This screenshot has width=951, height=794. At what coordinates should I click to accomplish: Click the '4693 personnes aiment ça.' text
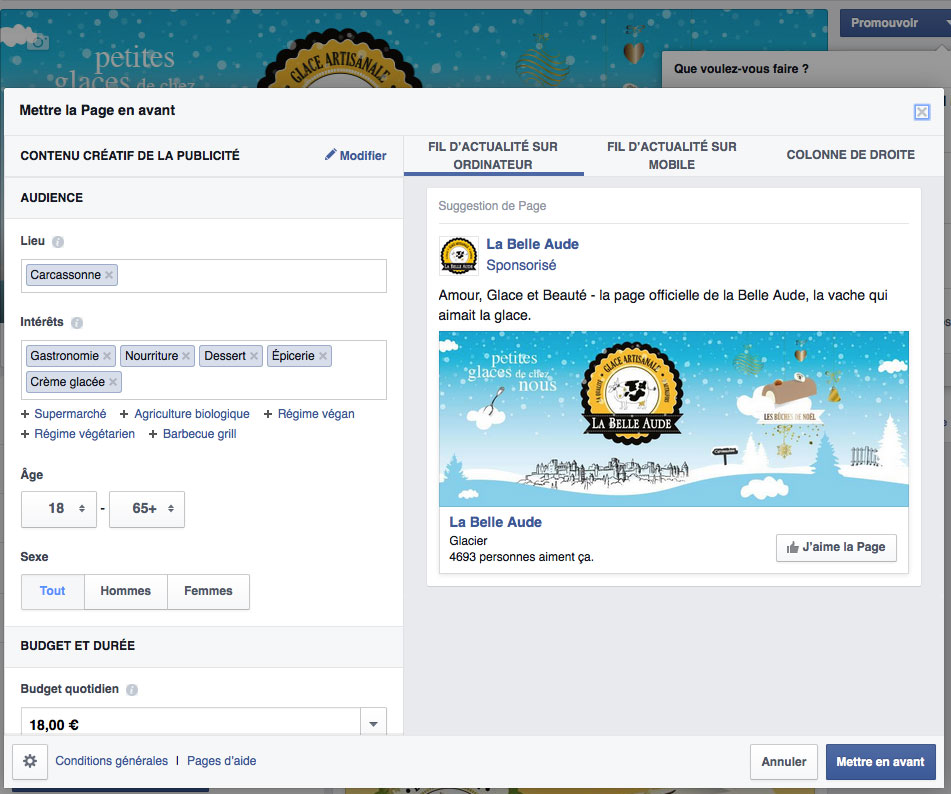pyautogui.click(x=521, y=557)
